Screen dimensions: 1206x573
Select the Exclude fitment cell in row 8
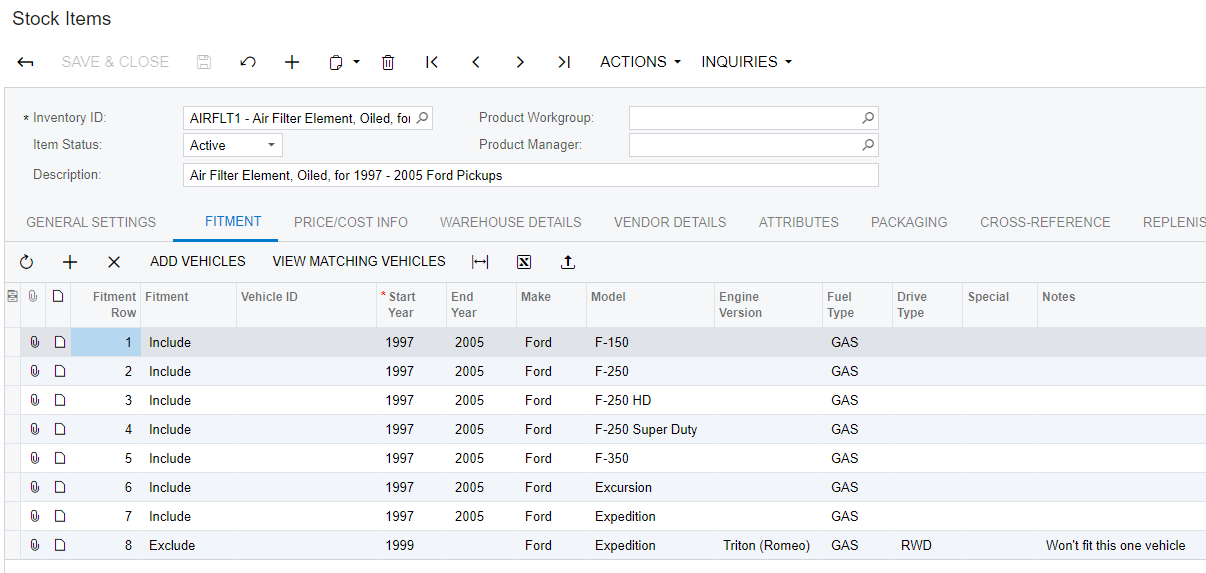(x=188, y=545)
